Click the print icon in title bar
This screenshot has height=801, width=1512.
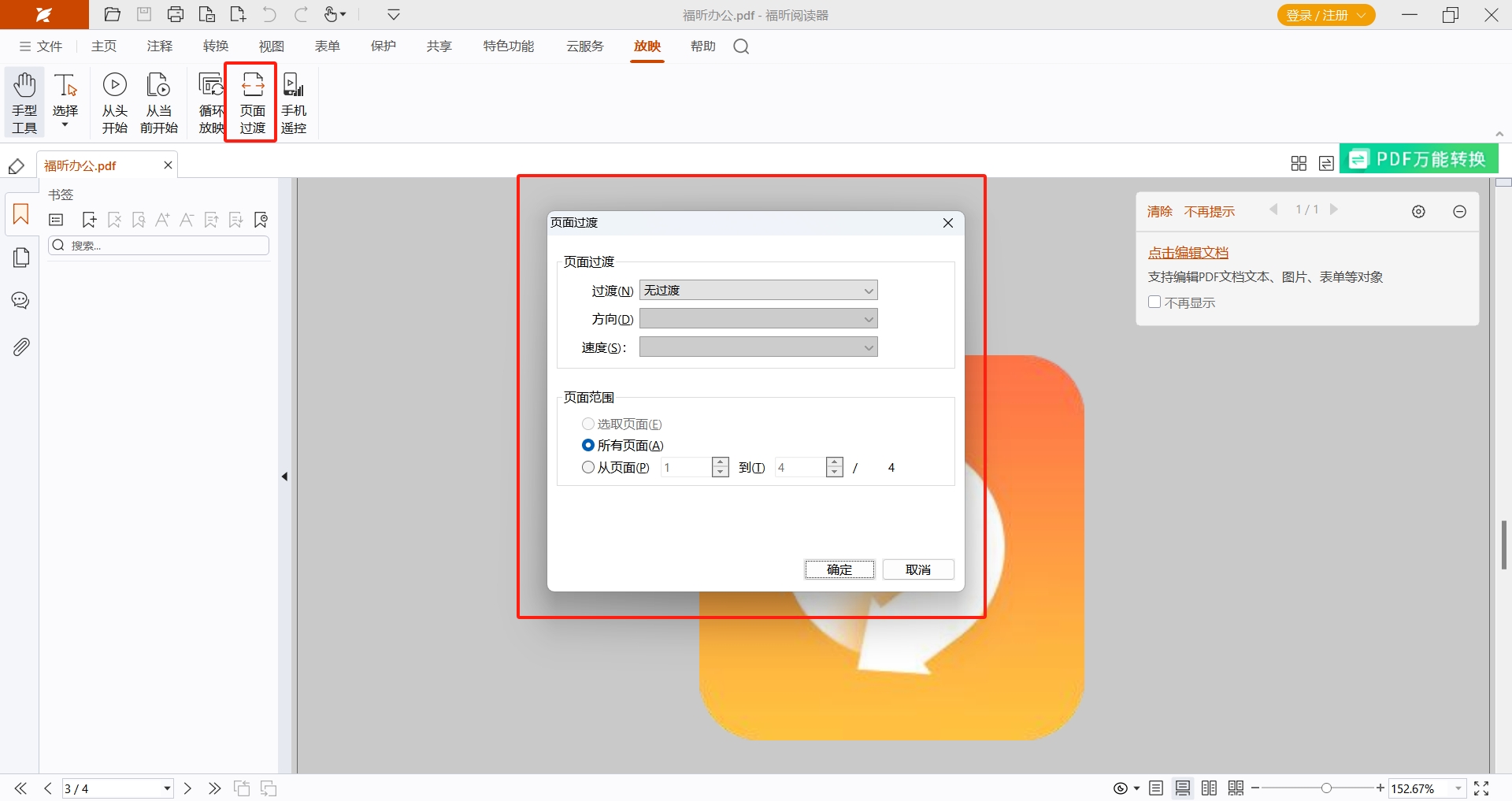click(x=176, y=15)
